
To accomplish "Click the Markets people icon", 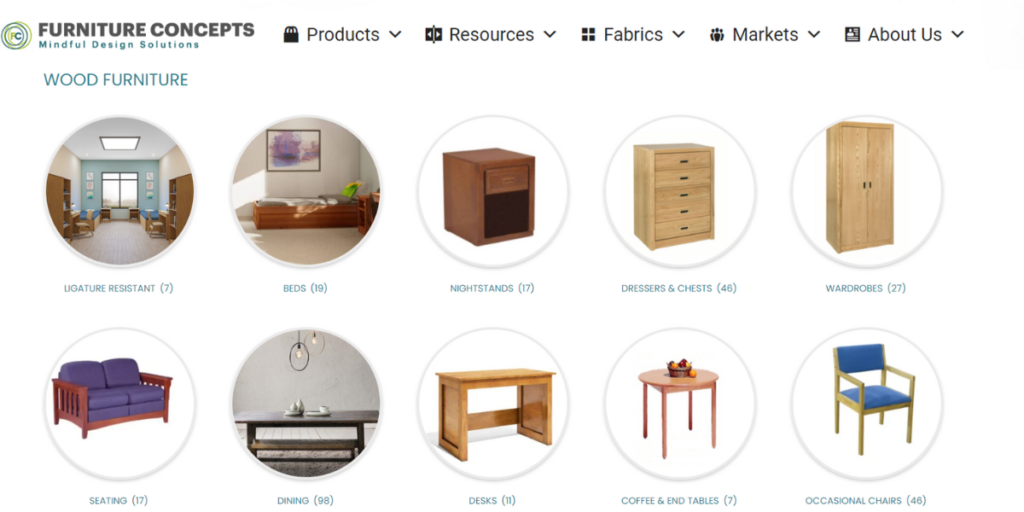I will (x=717, y=35).
